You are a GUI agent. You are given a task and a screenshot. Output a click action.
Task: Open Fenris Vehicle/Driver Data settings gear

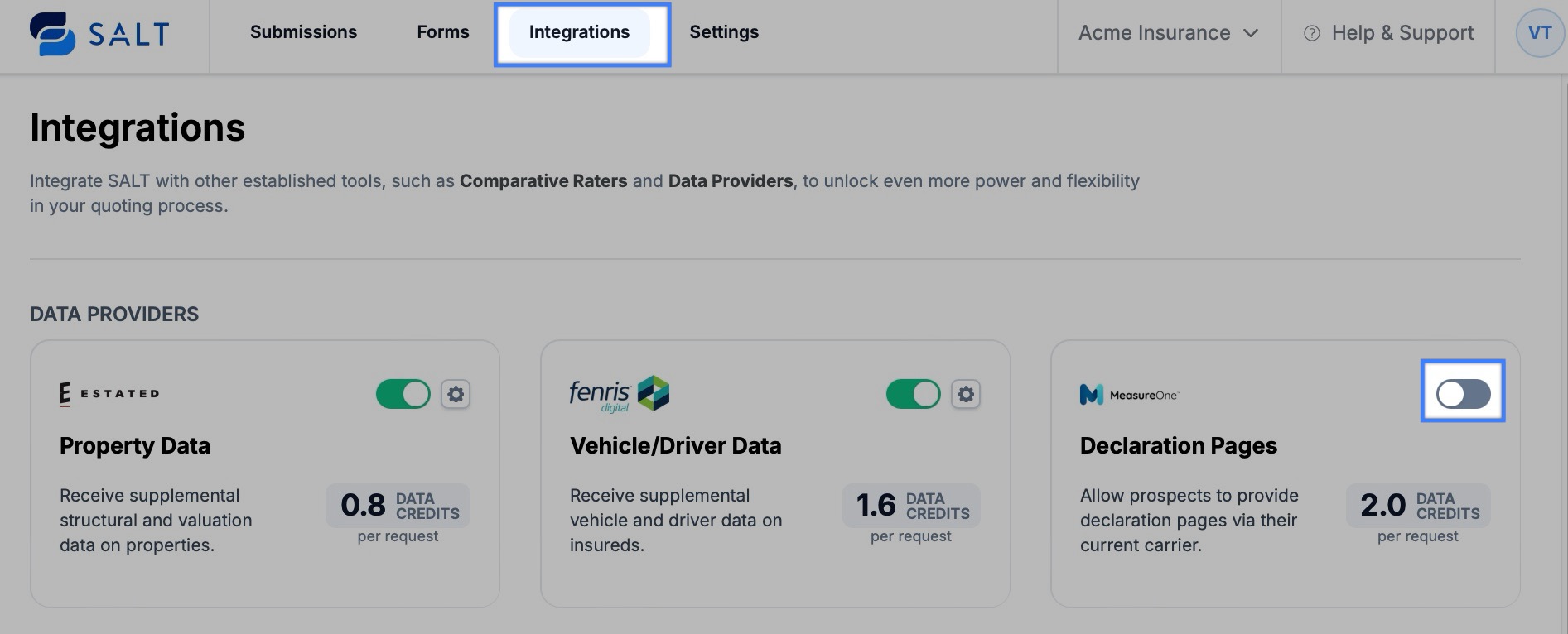point(966,395)
